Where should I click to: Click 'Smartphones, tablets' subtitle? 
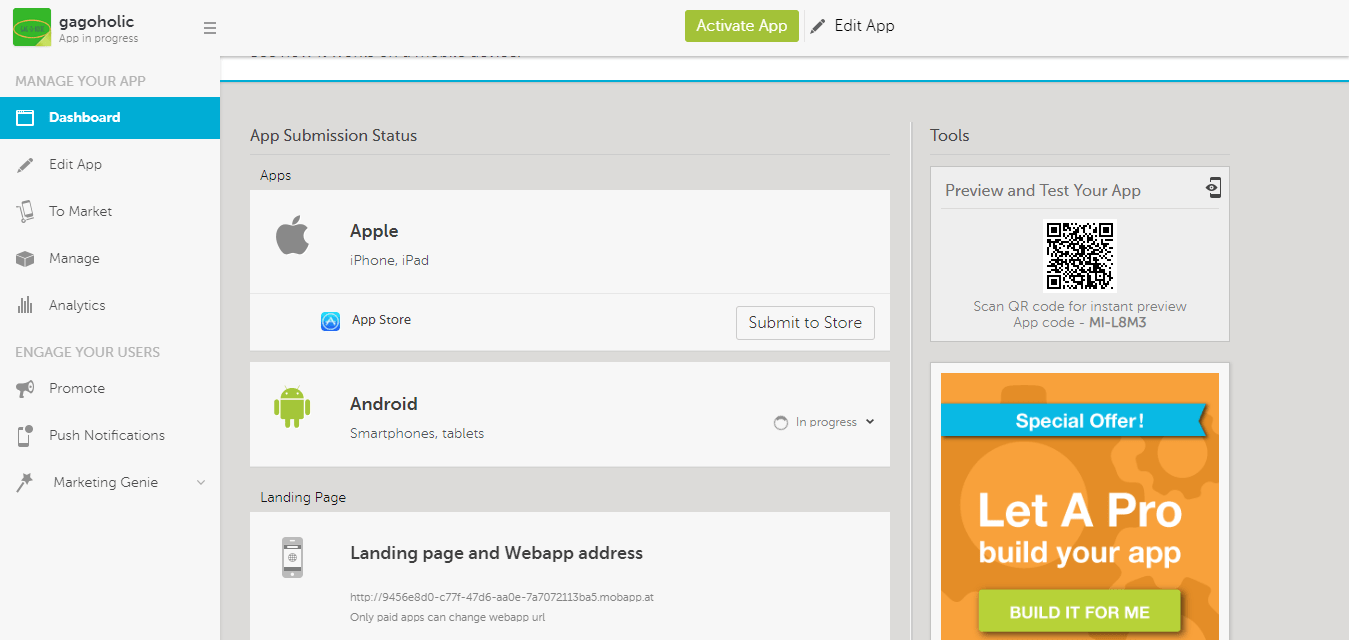(417, 433)
